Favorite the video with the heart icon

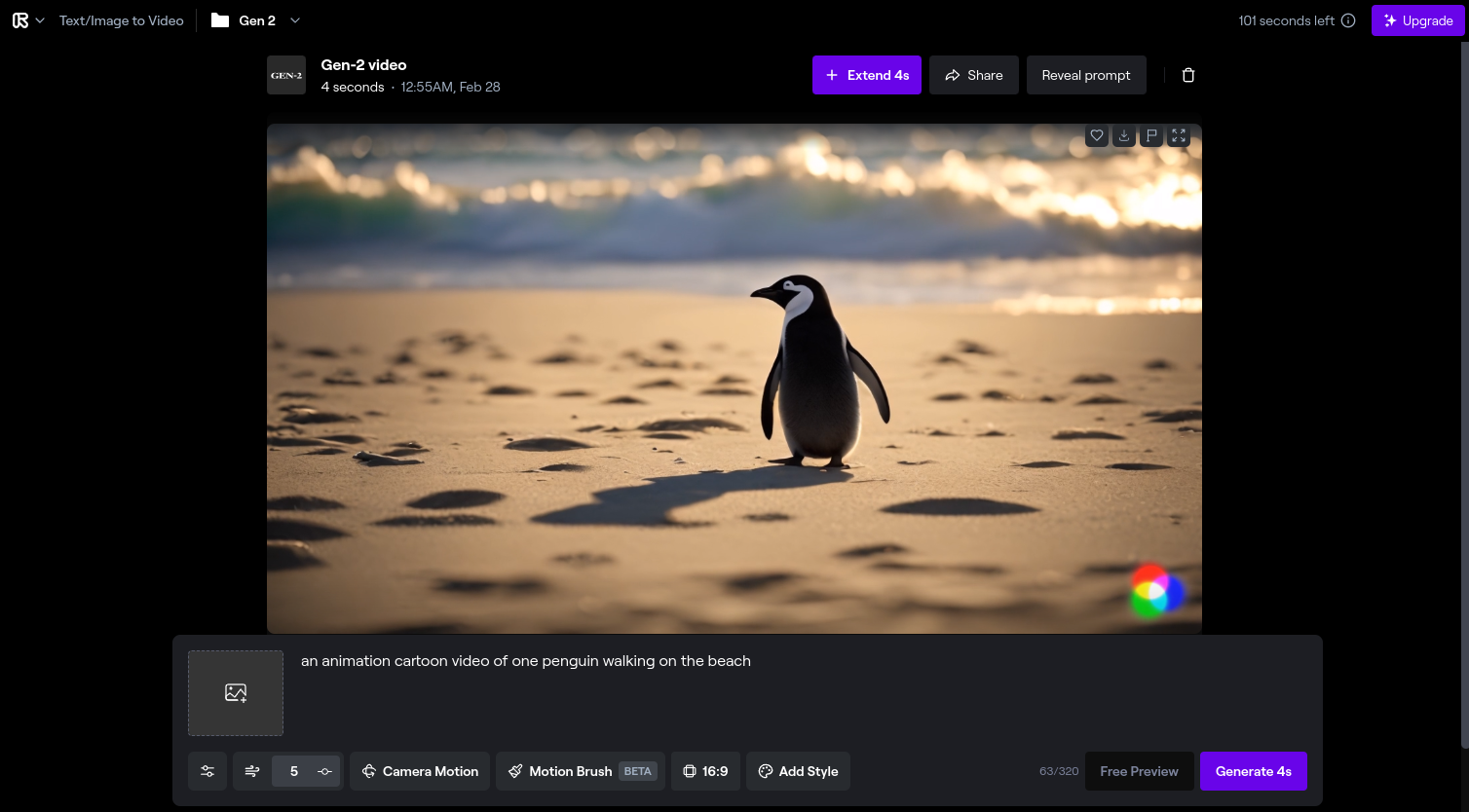point(1097,136)
